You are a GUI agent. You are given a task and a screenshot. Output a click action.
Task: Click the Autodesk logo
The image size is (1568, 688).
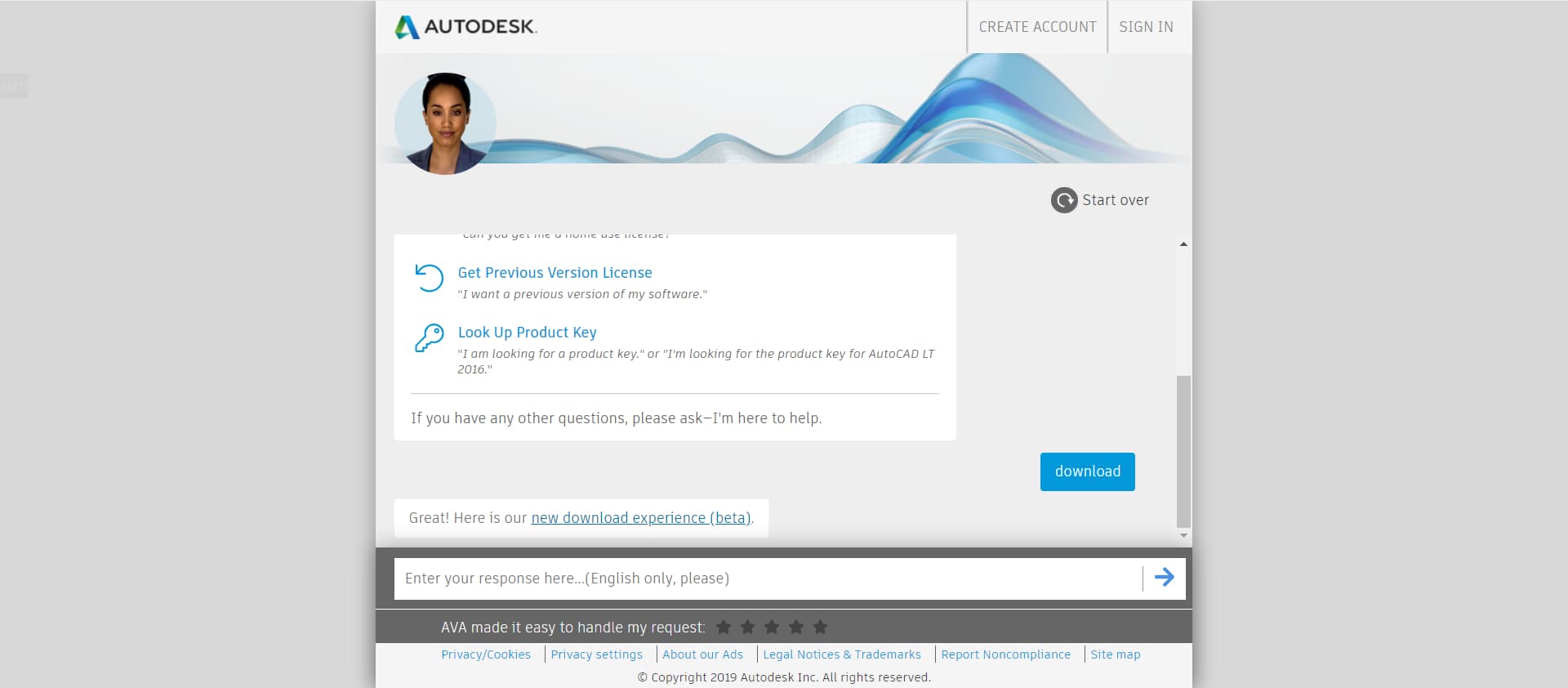pos(465,27)
